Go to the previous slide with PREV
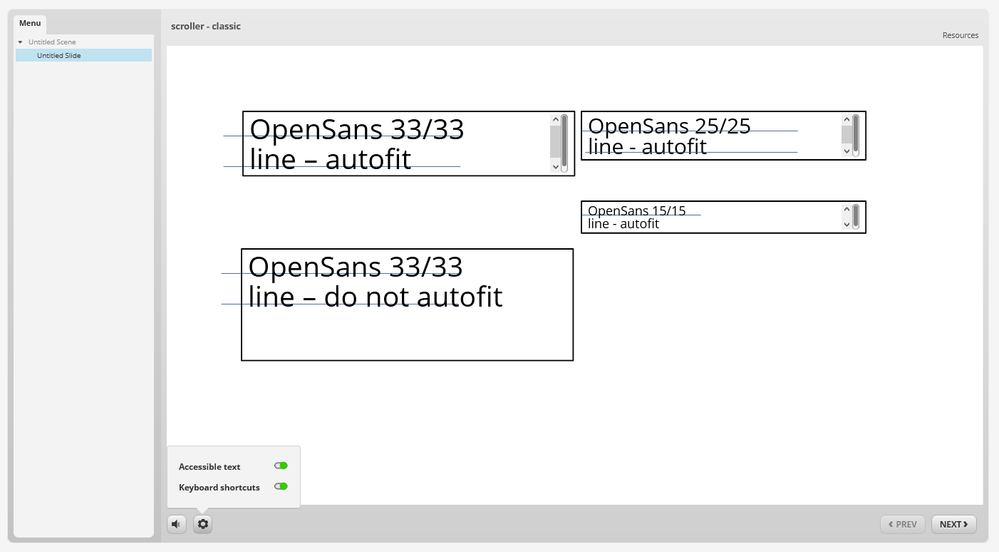The height and width of the screenshot is (552, 999). click(903, 524)
